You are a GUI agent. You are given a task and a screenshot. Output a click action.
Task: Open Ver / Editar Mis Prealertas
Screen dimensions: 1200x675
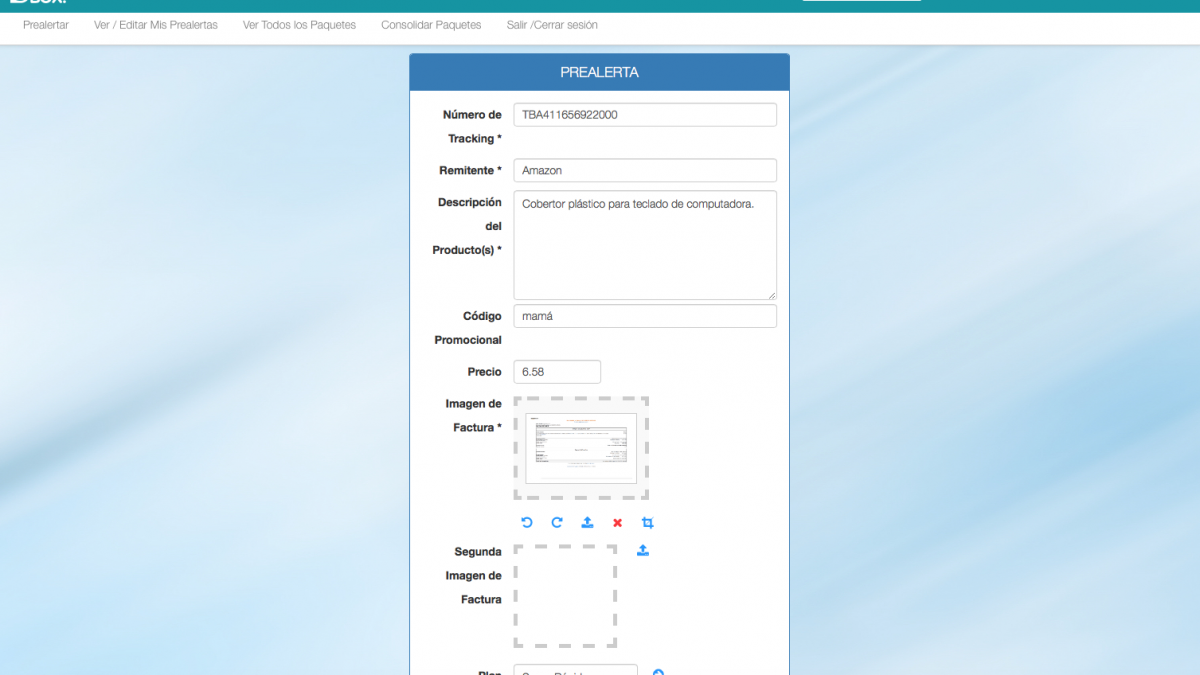click(156, 25)
